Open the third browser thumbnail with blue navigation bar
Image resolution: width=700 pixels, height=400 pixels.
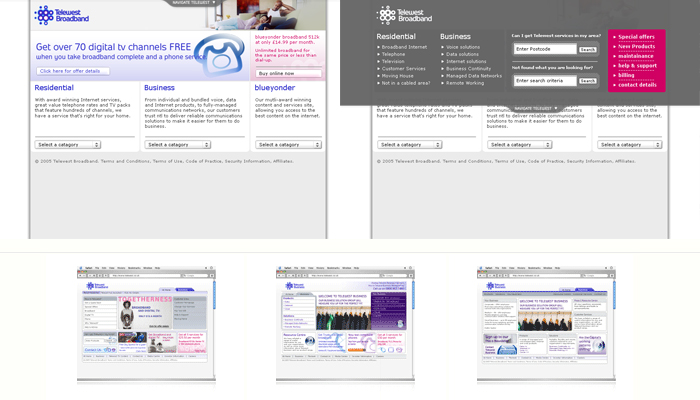[x=546, y=324]
